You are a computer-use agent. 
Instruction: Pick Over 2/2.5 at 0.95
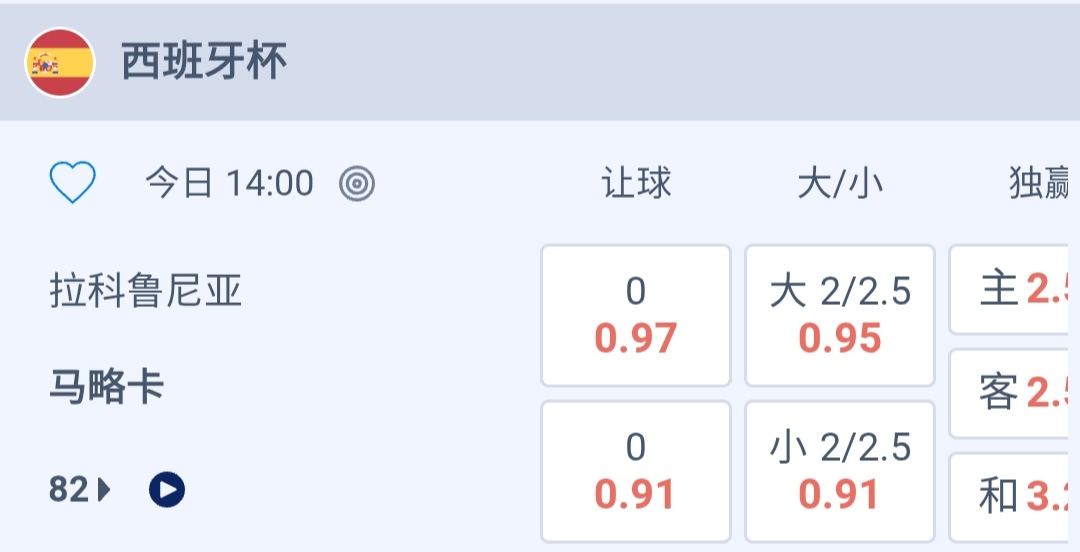[840, 315]
